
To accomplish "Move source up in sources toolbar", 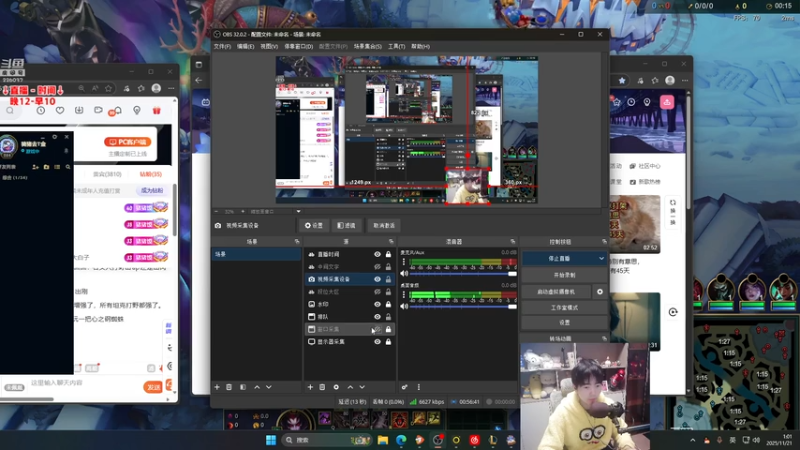I will click(350, 387).
